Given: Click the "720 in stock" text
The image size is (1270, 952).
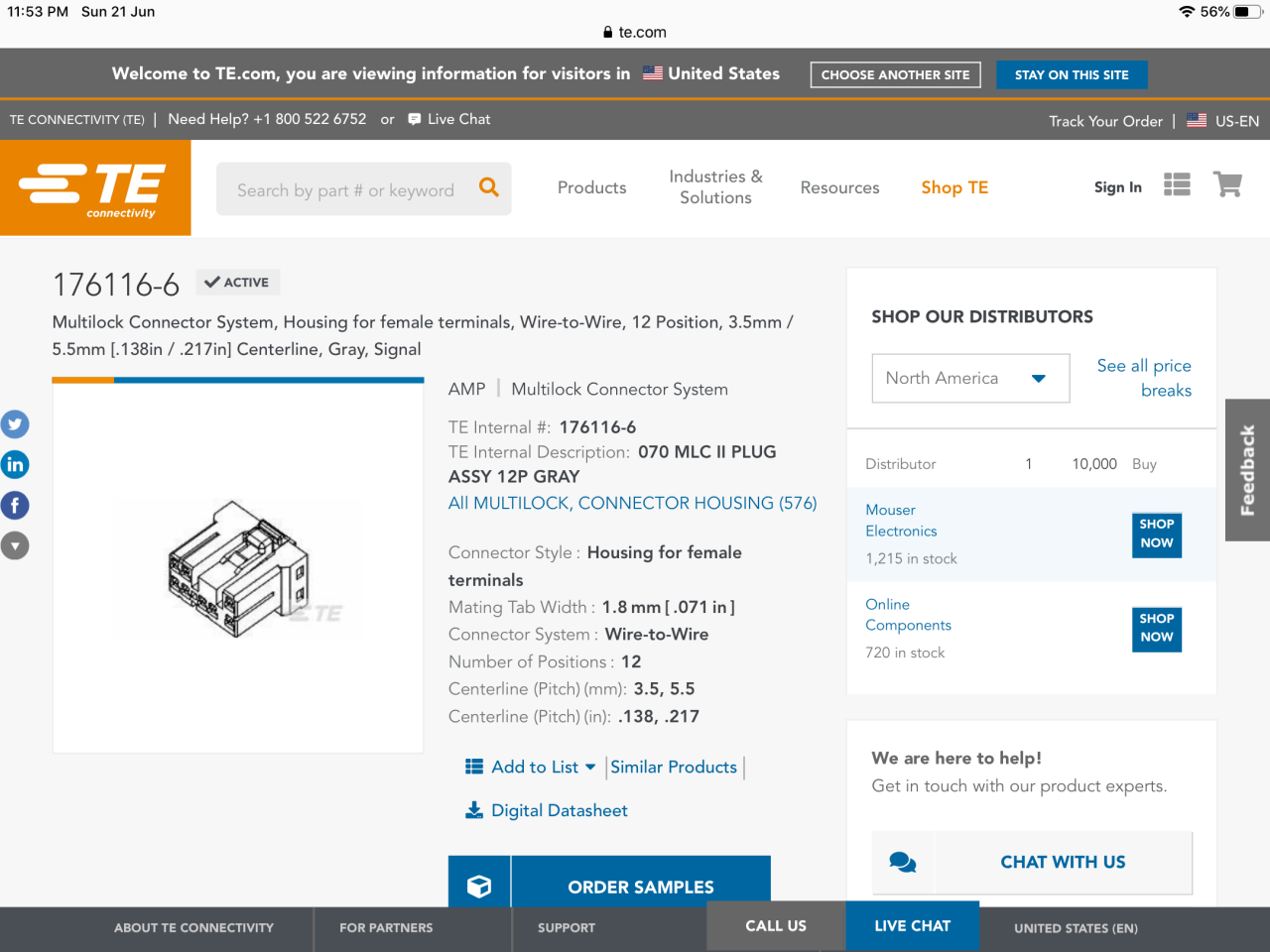Looking at the screenshot, I should [x=905, y=653].
